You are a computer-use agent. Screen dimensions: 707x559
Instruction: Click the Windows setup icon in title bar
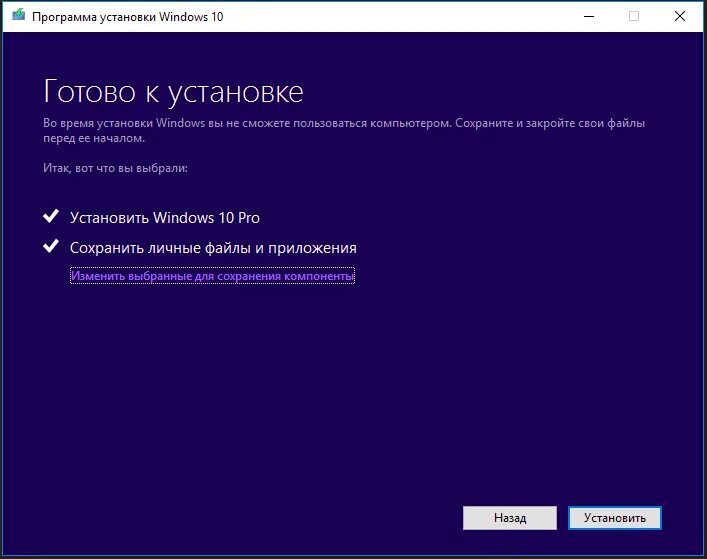pyautogui.click(x=18, y=16)
